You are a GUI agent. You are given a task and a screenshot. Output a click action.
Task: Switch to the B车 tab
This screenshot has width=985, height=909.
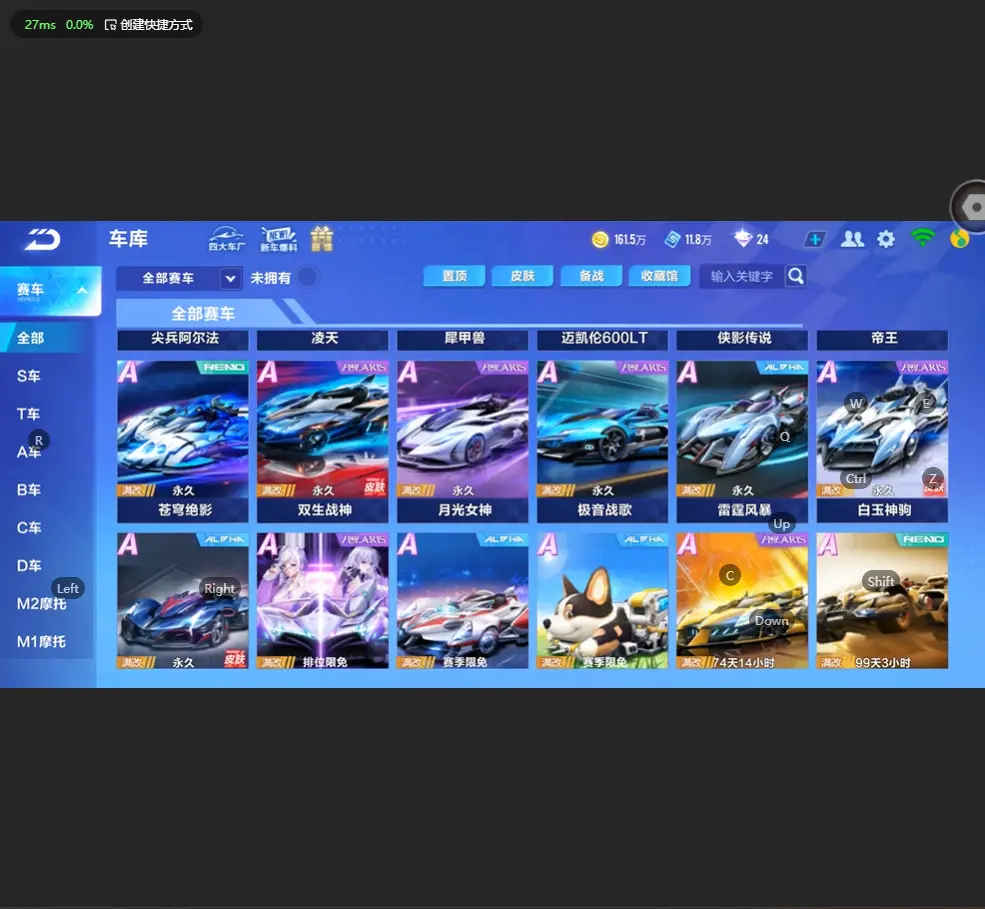(29, 489)
